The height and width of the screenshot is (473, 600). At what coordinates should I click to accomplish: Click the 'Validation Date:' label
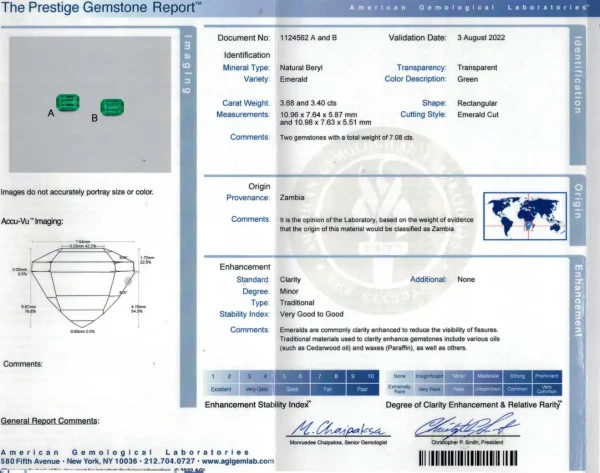pyautogui.click(x=417, y=38)
